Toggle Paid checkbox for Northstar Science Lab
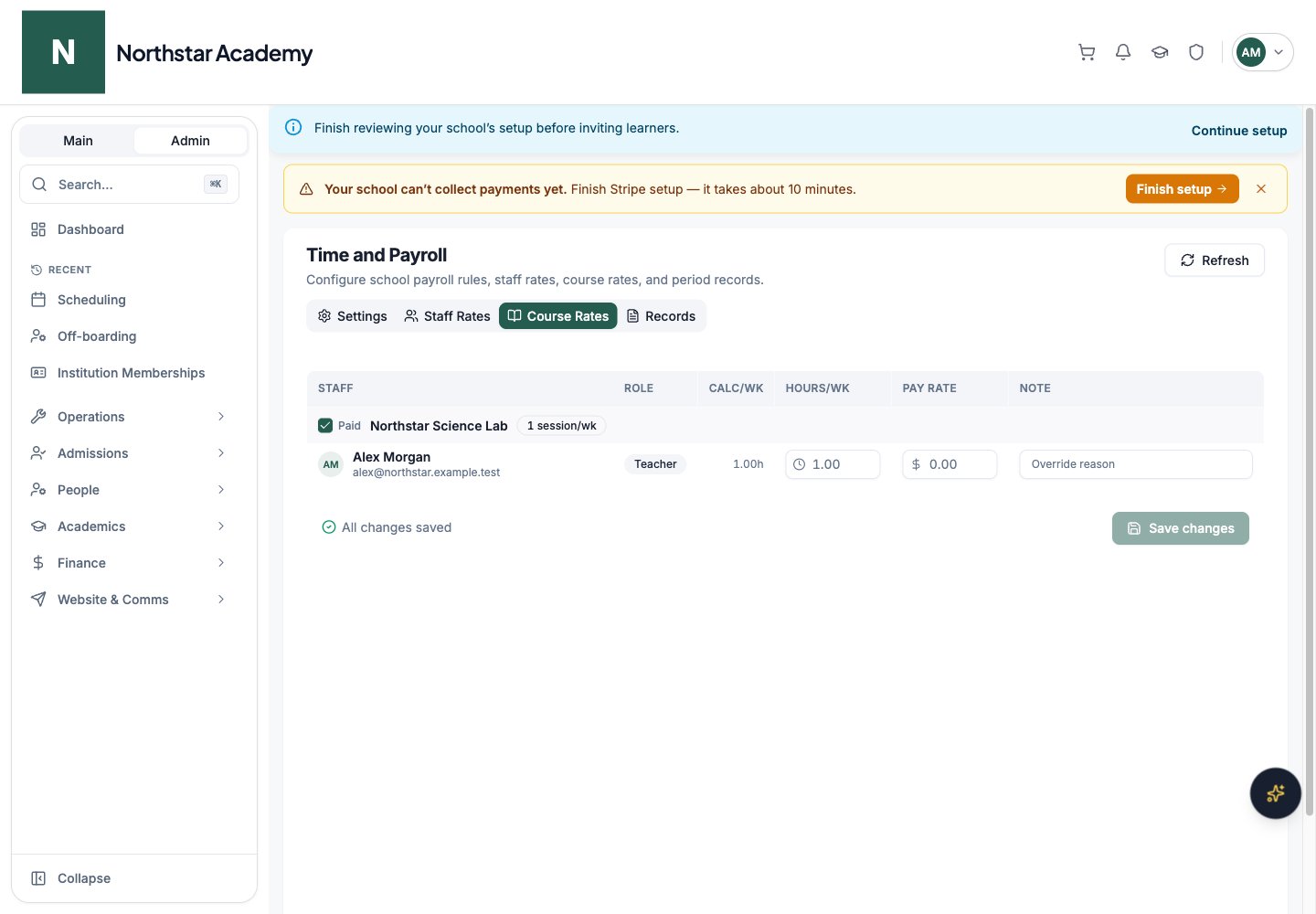 [x=325, y=425]
